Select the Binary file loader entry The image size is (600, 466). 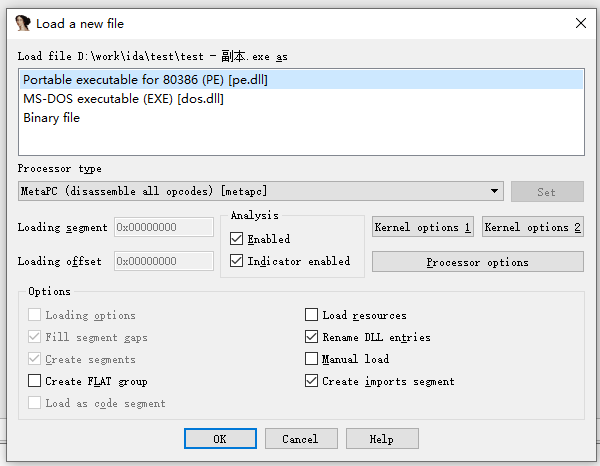tap(302, 118)
